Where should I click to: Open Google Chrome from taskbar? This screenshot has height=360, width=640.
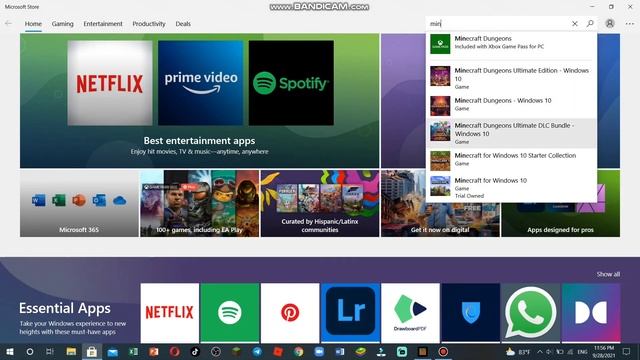pos(299,352)
